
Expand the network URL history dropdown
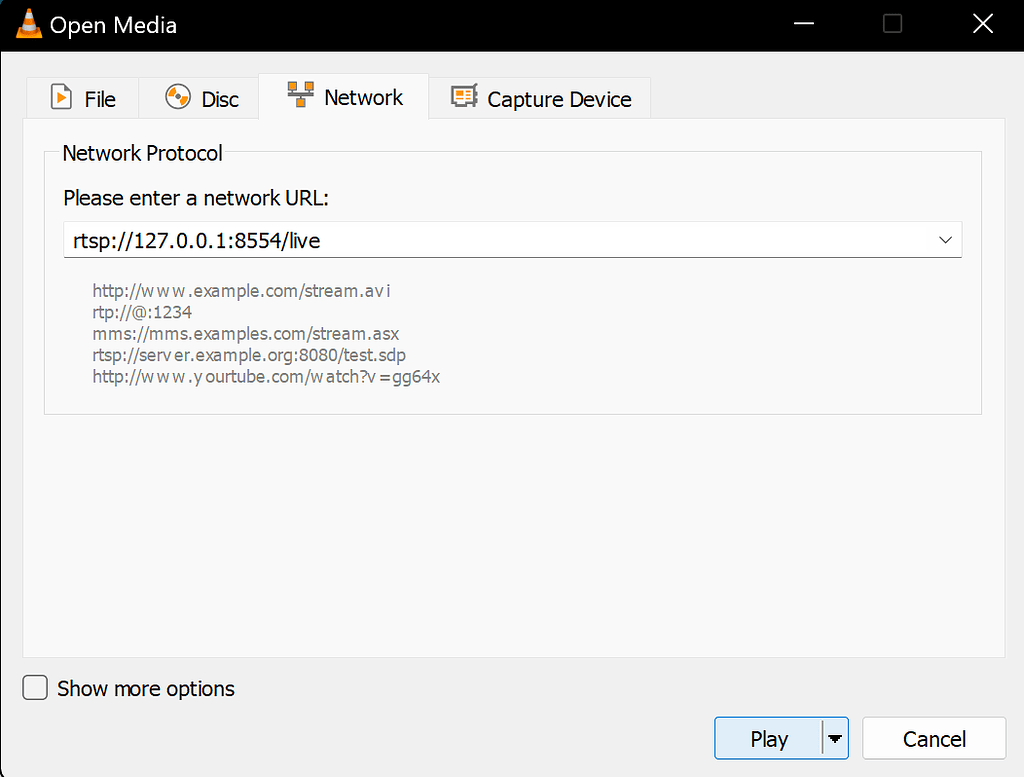click(945, 240)
